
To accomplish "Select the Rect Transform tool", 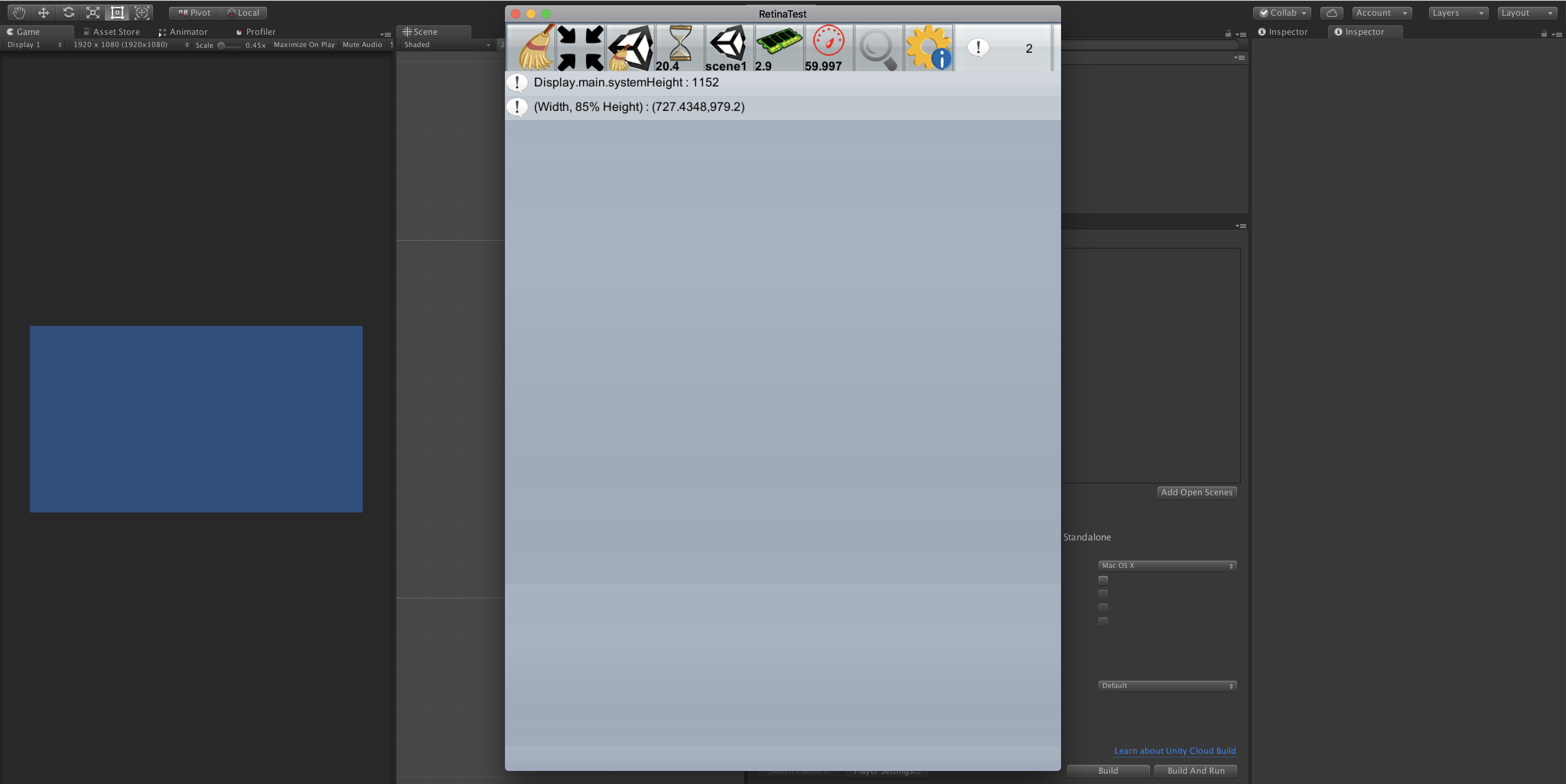I will click(x=117, y=12).
